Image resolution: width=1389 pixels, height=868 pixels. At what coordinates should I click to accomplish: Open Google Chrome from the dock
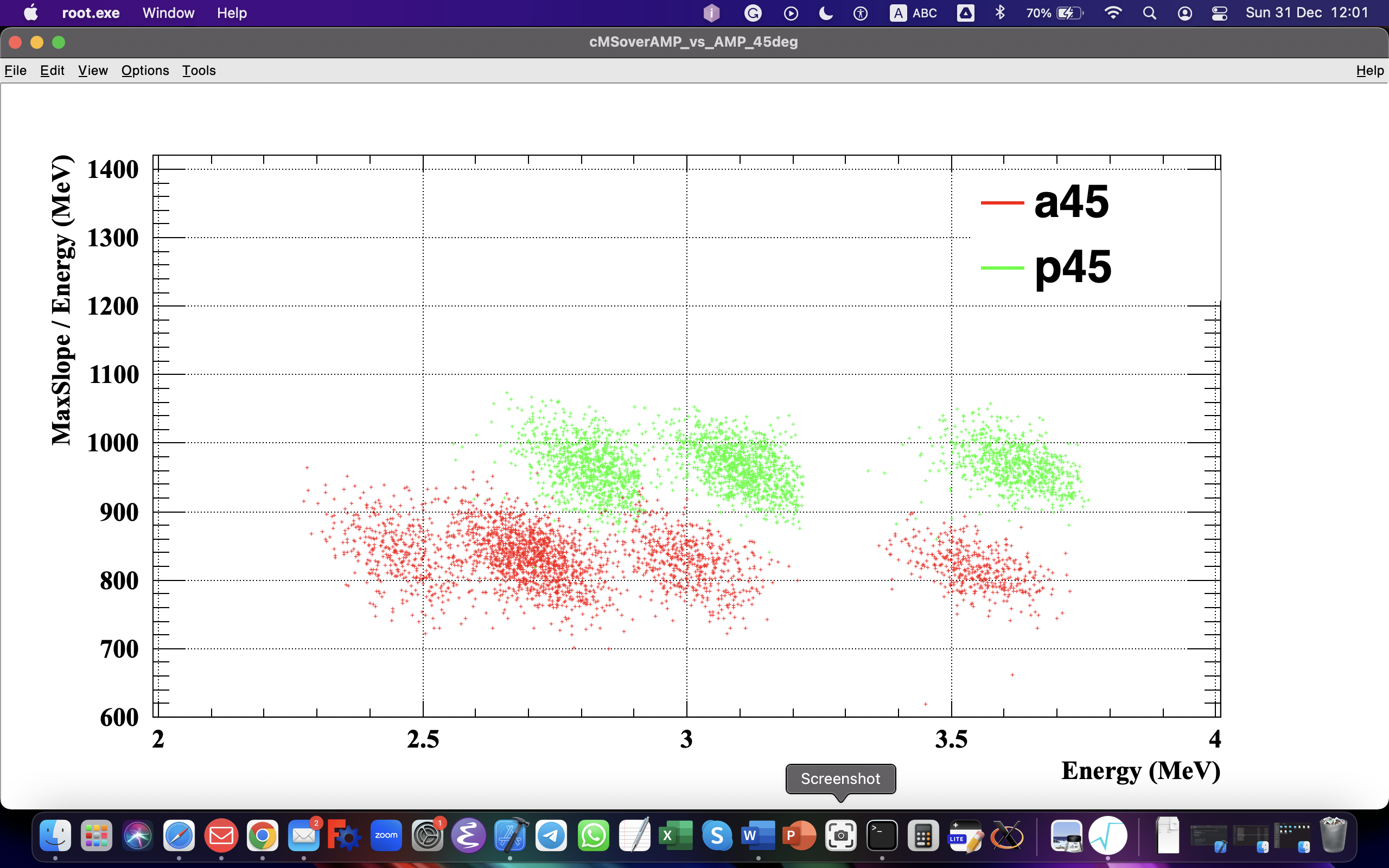(x=262, y=835)
